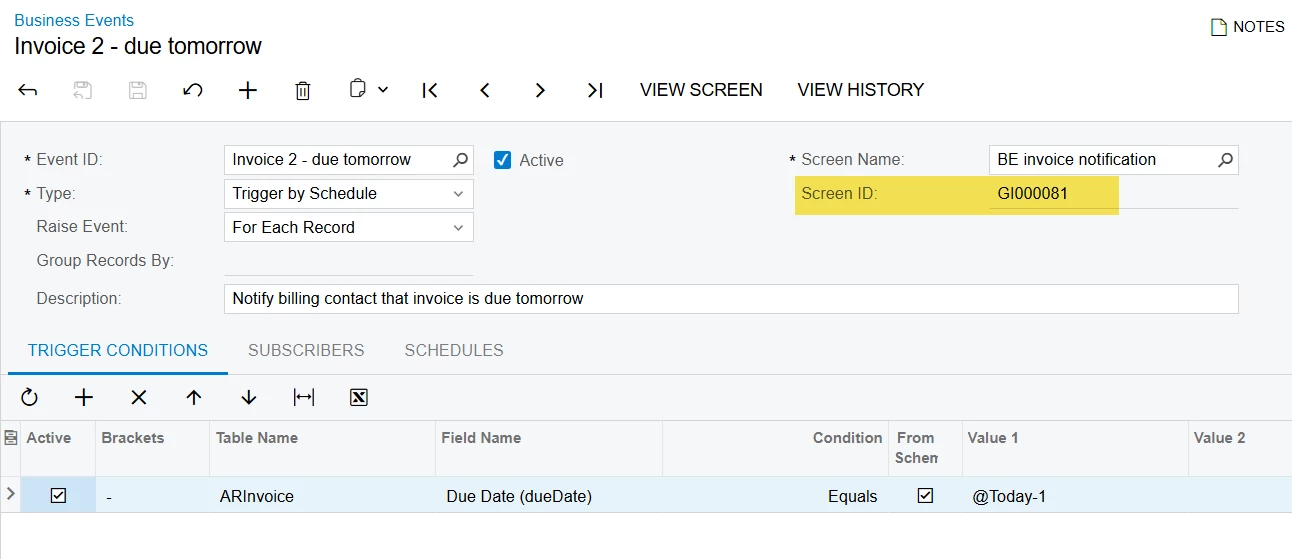Jump to the last record
The height and width of the screenshot is (559, 1292).
point(595,90)
